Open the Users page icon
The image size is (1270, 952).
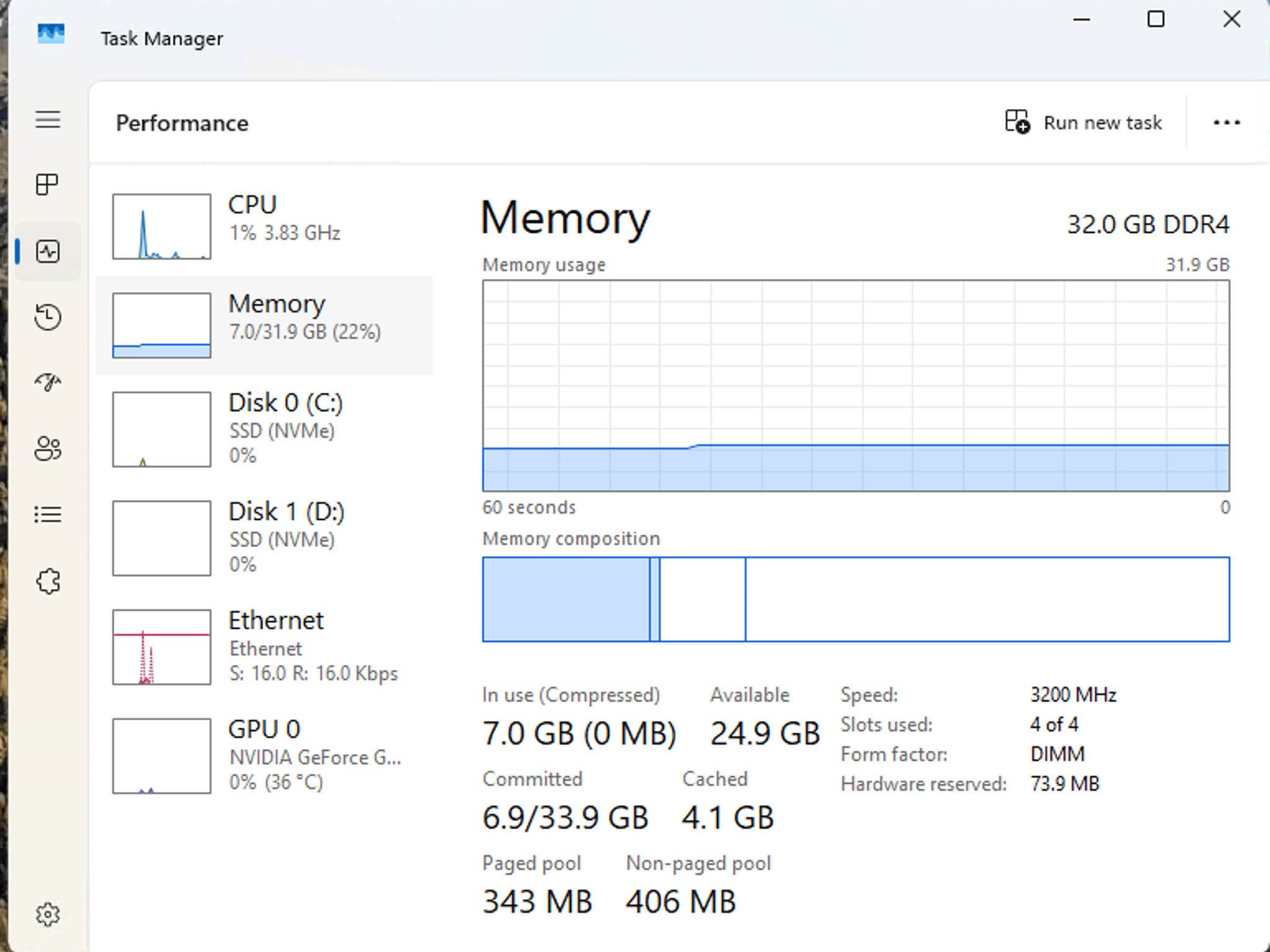pos(48,449)
